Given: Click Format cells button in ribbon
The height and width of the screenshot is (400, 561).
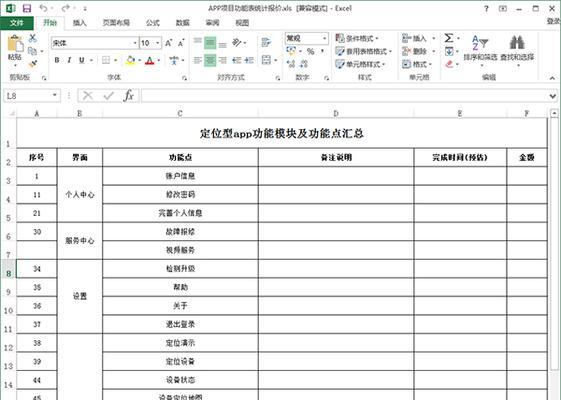Looking at the screenshot, I should [x=417, y=64].
